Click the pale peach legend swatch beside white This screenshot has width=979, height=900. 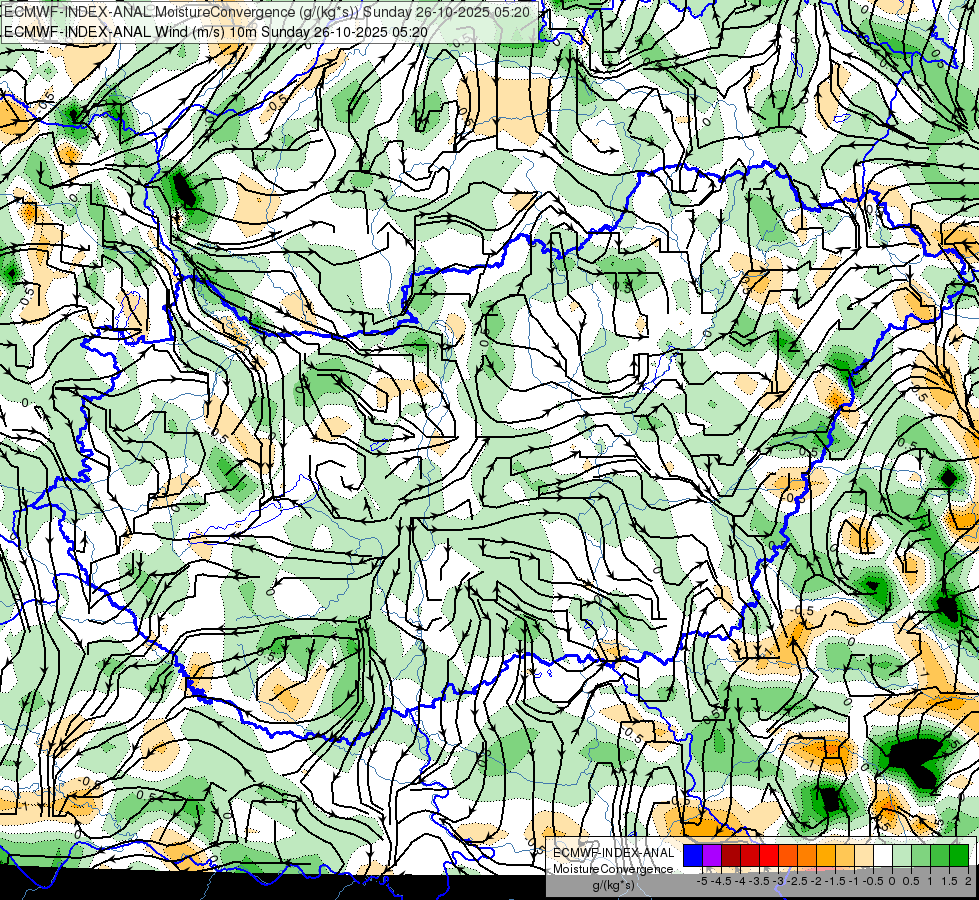[x=864, y=855]
